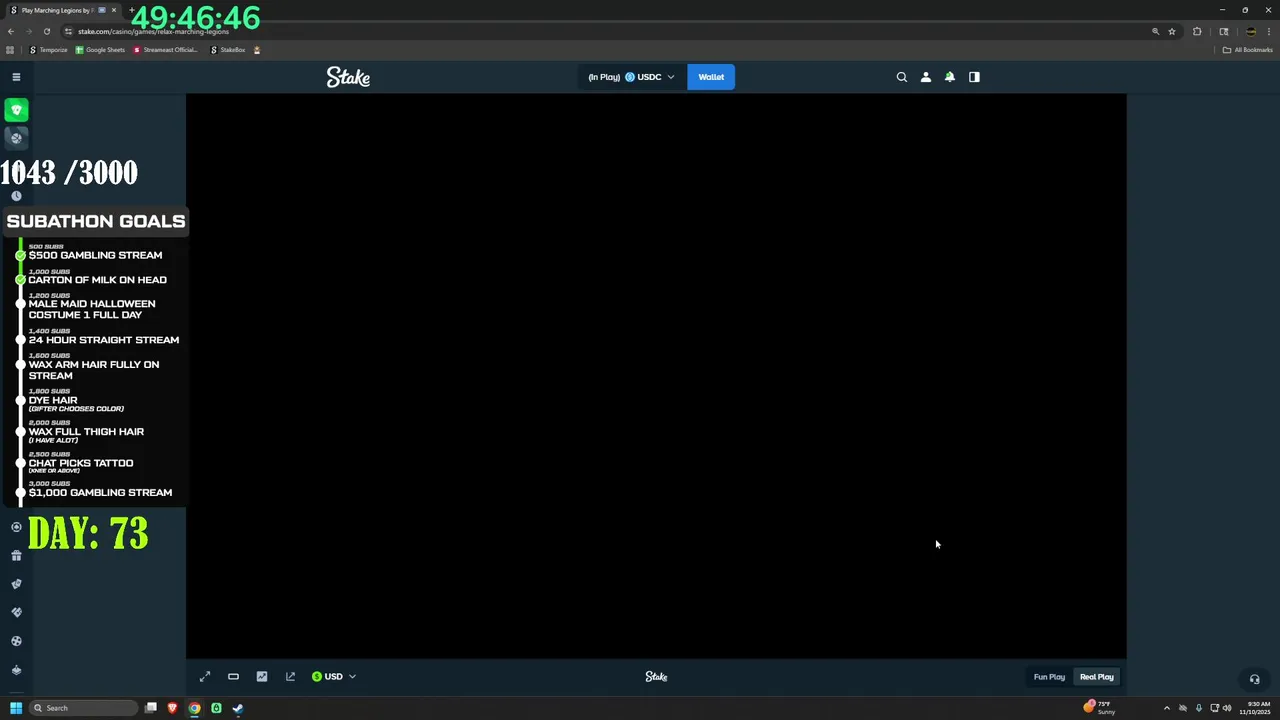The width and height of the screenshot is (1280, 720).
Task: Click the Stake search magnifier icon
Action: pyautogui.click(x=901, y=77)
